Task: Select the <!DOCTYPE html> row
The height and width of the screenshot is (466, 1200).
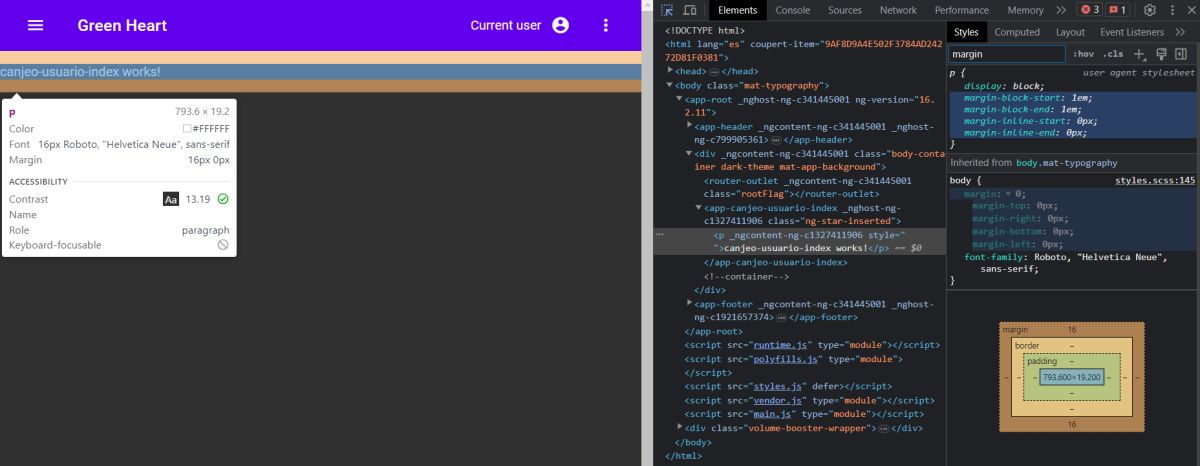Action: pos(705,31)
